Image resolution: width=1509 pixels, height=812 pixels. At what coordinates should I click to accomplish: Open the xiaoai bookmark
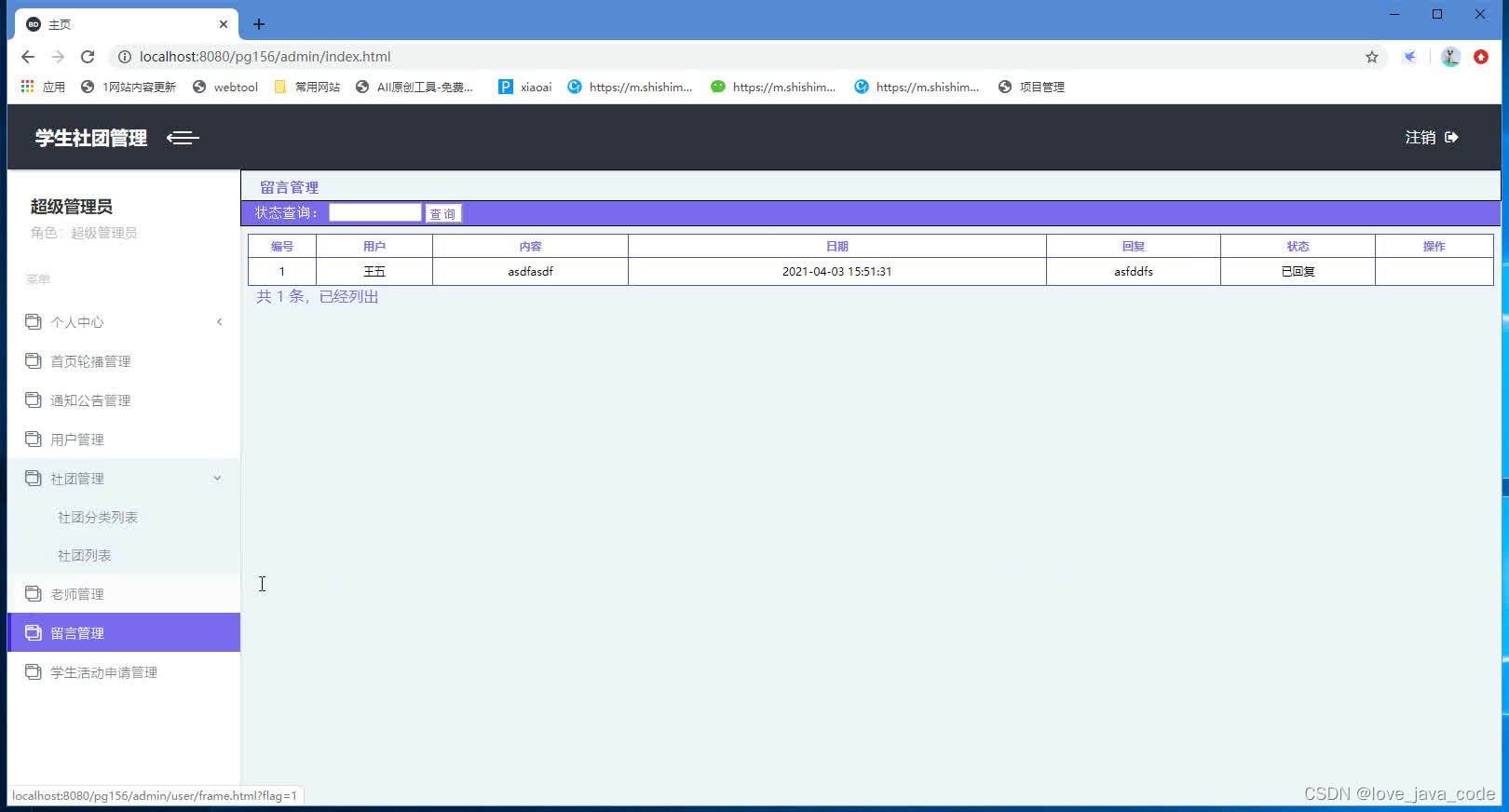pyautogui.click(x=525, y=87)
